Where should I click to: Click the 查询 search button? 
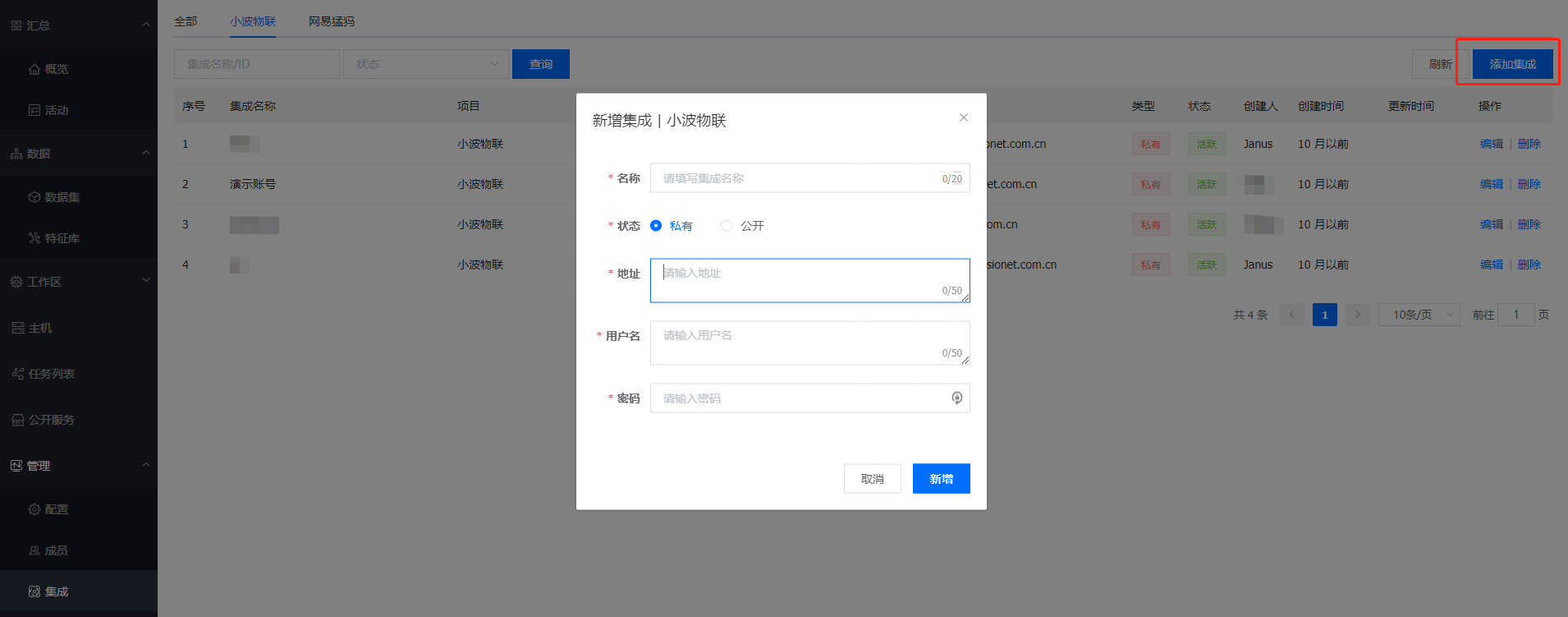[x=541, y=64]
